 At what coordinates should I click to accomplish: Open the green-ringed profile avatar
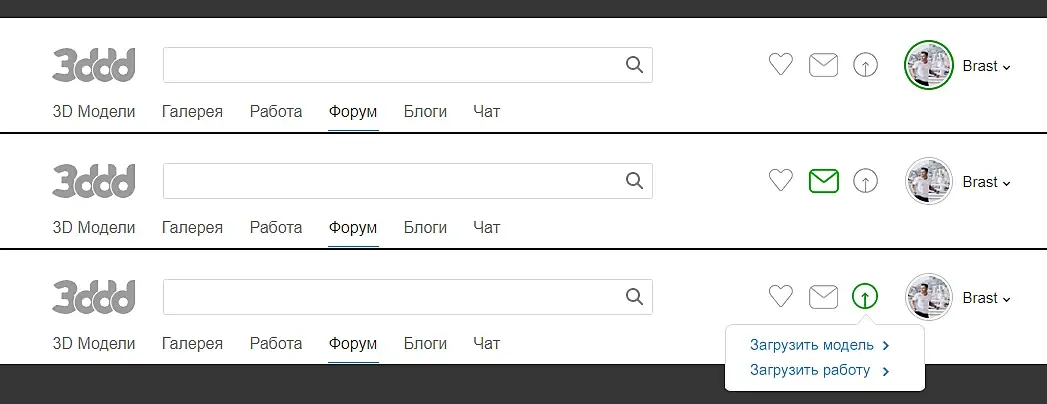pos(928,66)
